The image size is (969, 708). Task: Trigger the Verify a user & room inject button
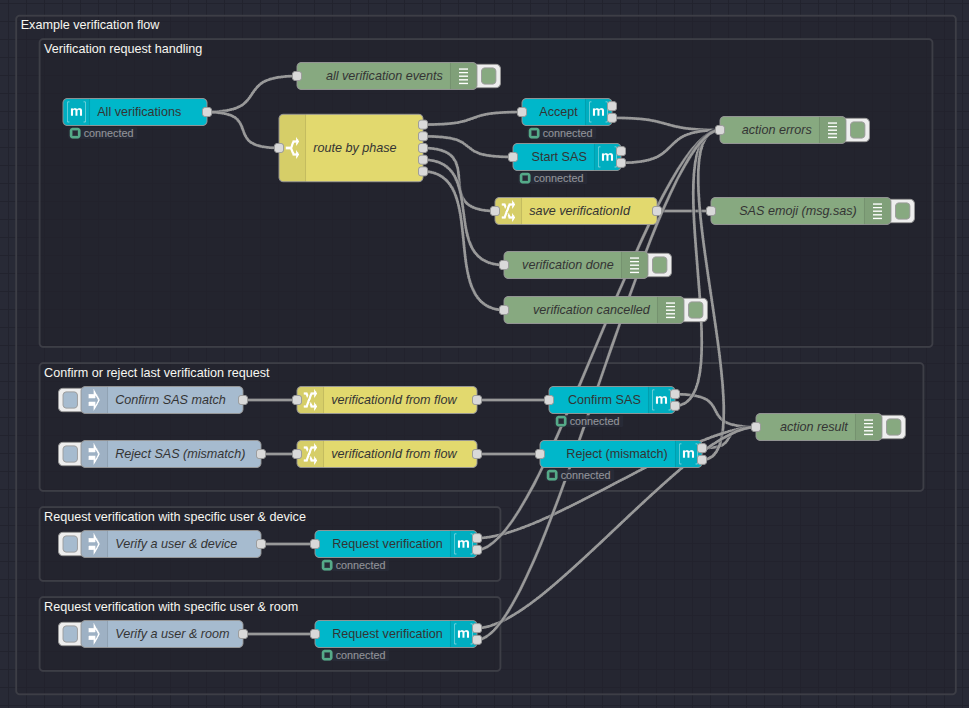point(70,634)
